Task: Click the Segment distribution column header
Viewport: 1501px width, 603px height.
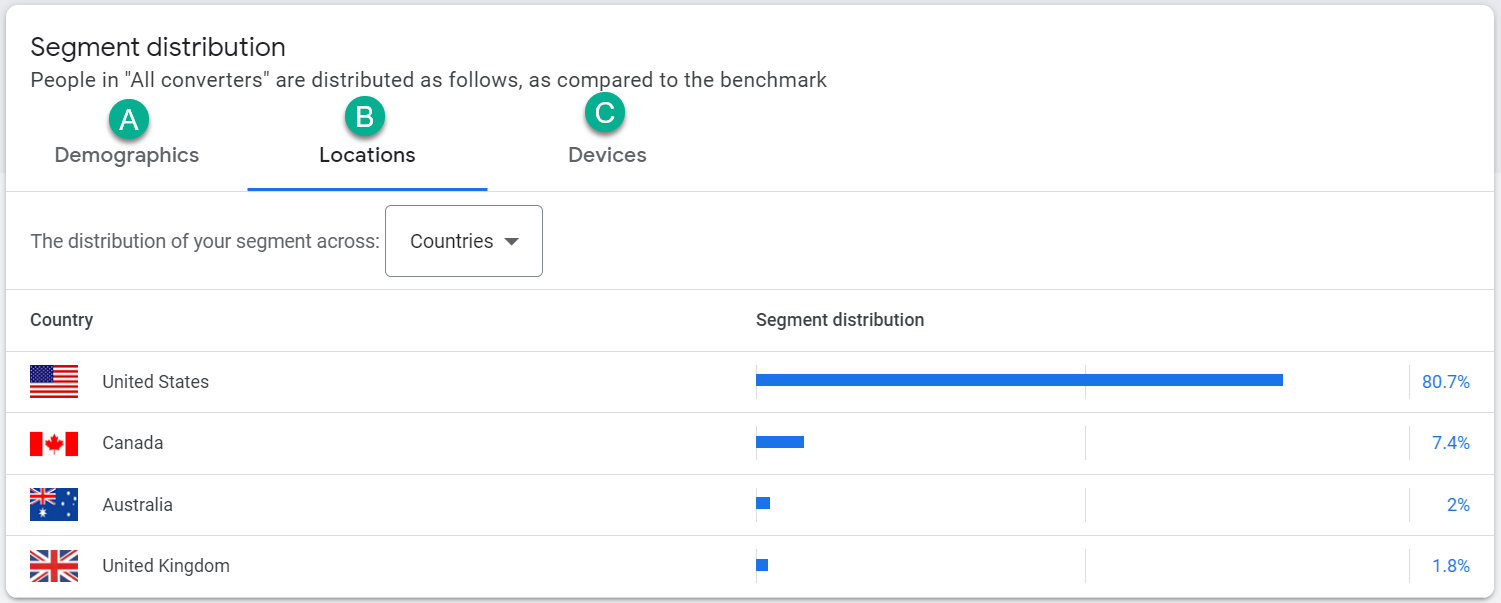Action: point(839,320)
